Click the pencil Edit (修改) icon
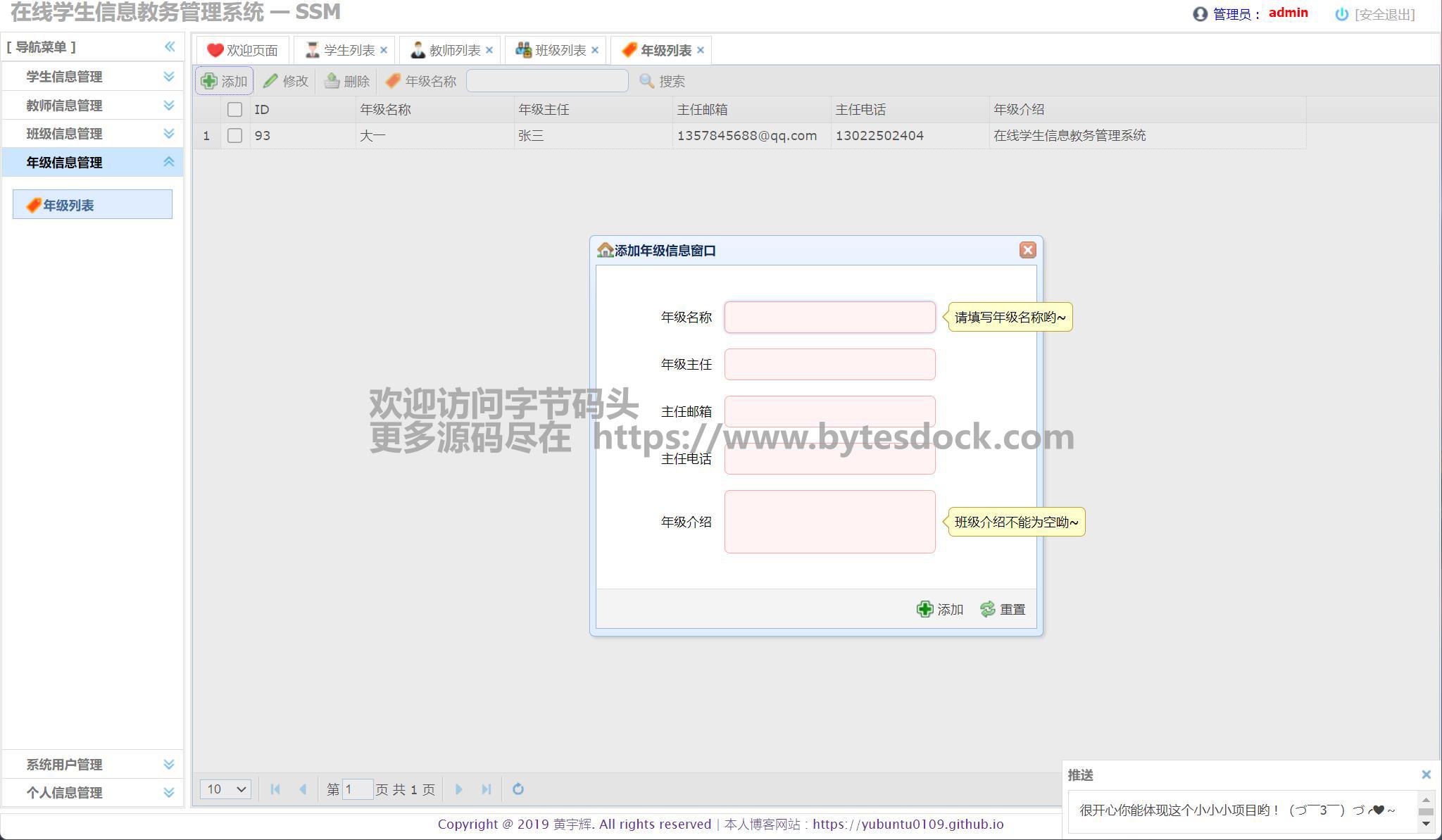This screenshot has width=1442, height=840. (270, 81)
